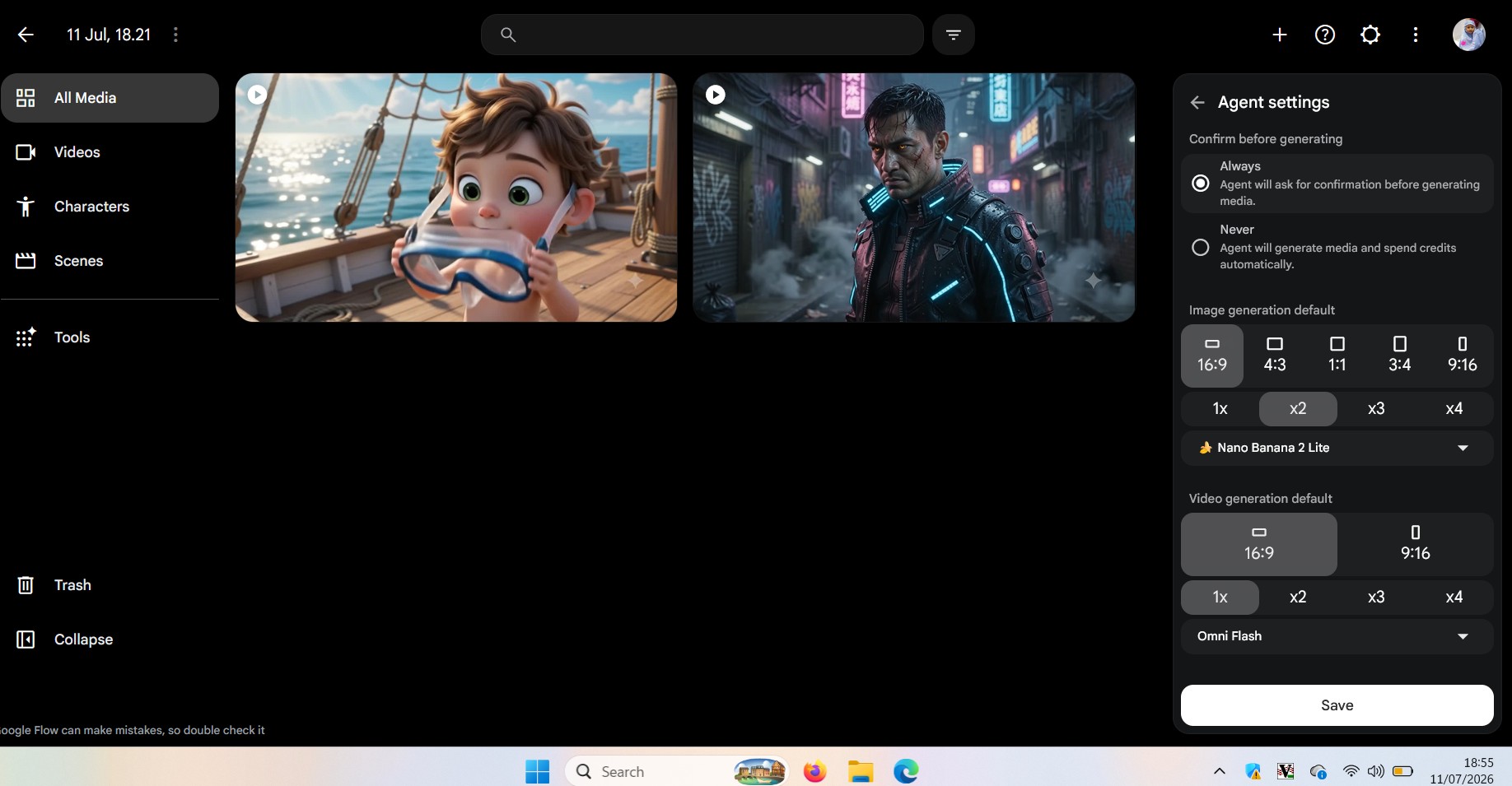Set image aspect ratio to 3:4
The width and height of the screenshot is (1512, 786).
click(1400, 356)
